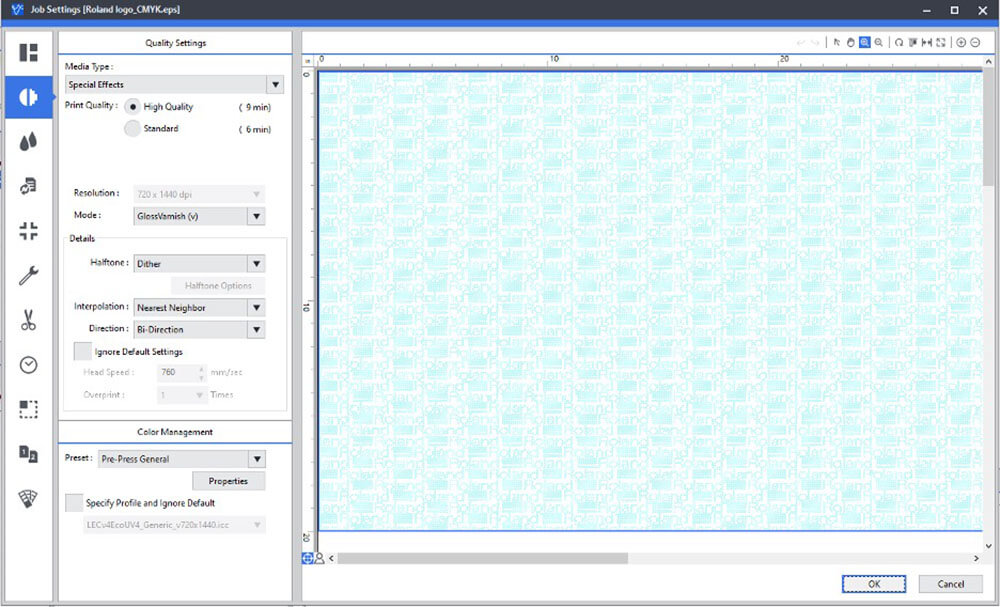Open the crop marks sidebar icon
The height and width of the screenshot is (607, 1000).
coord(28,231)
